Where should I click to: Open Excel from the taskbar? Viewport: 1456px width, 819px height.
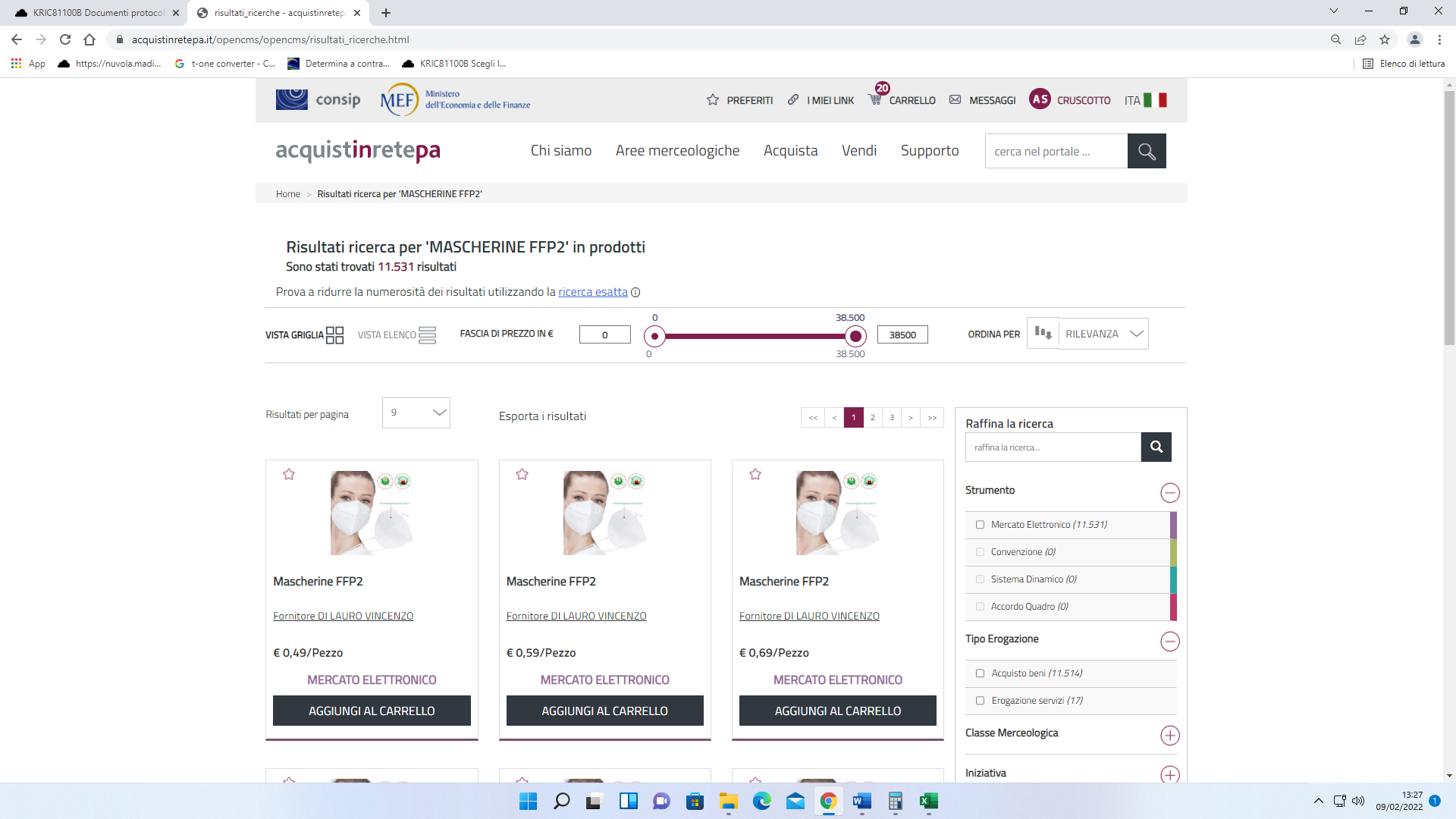[x=928, y=801]
